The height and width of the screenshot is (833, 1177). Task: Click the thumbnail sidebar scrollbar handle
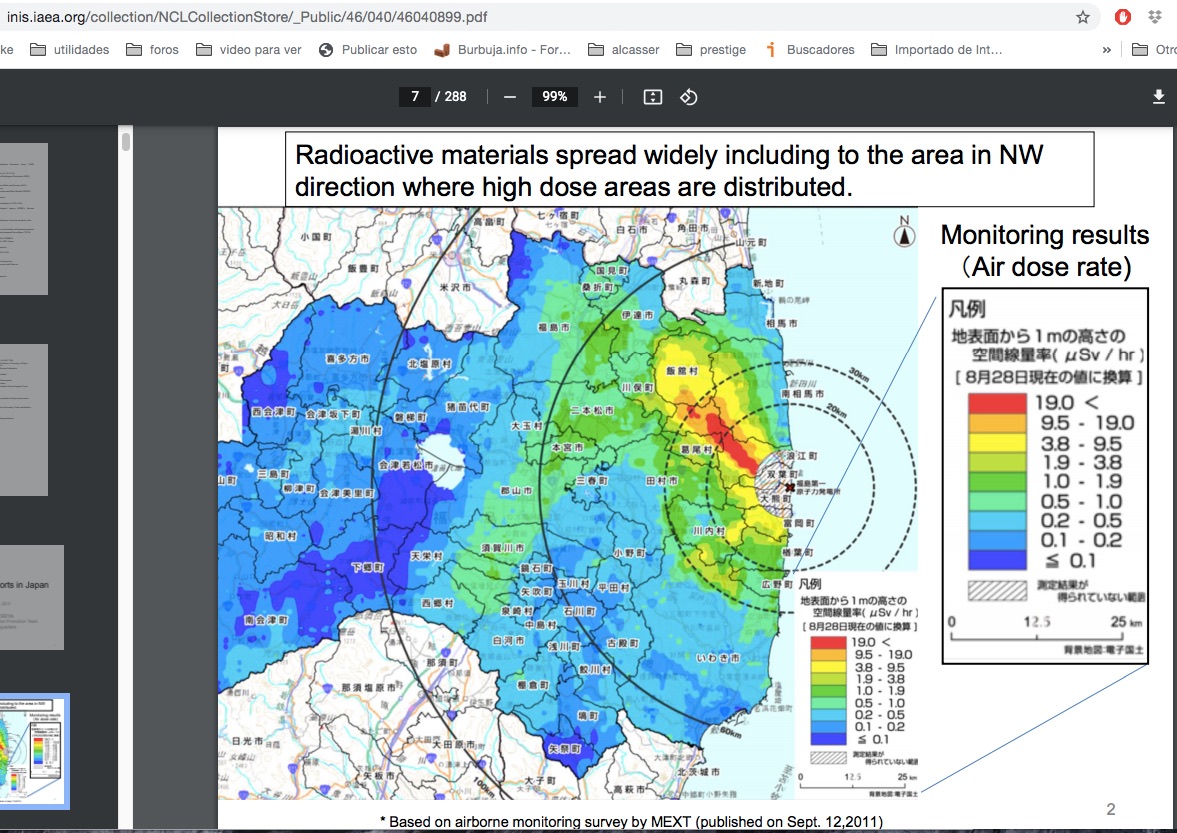tap(126, 141)
